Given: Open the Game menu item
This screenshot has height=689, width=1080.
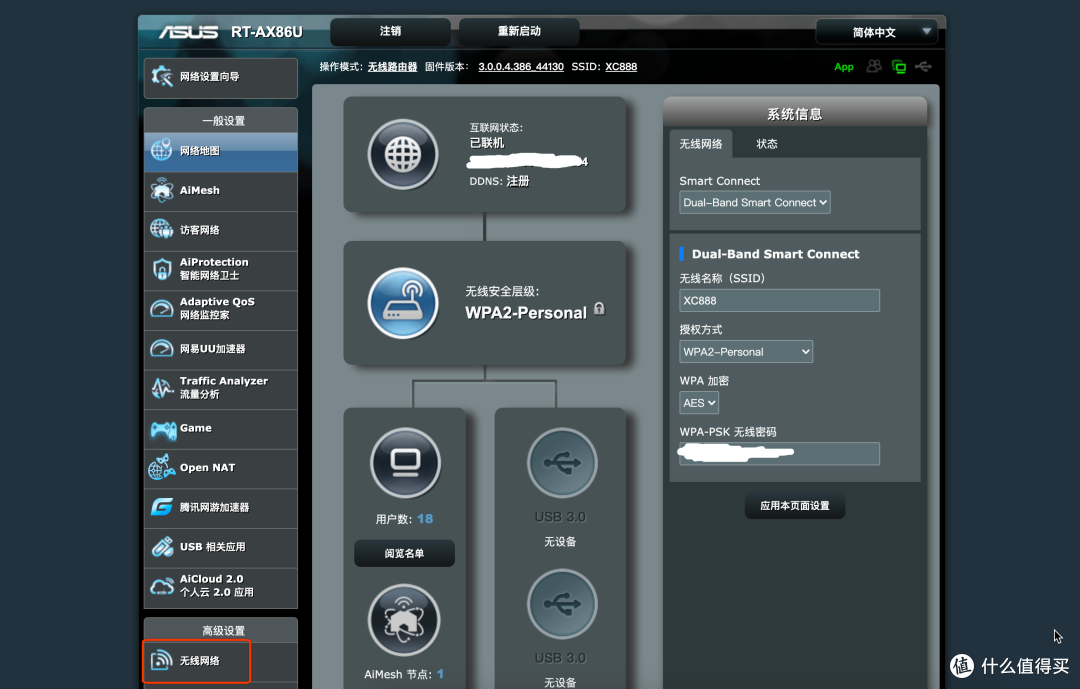Looking at the screenshot, I should tap(220, 429).
